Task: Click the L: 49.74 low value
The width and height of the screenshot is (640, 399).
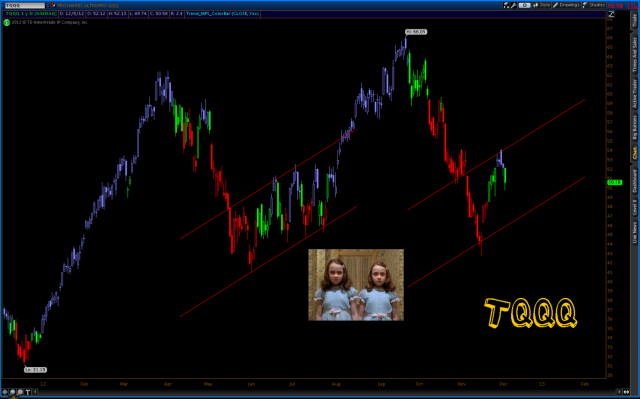Action: click(138, 13)
